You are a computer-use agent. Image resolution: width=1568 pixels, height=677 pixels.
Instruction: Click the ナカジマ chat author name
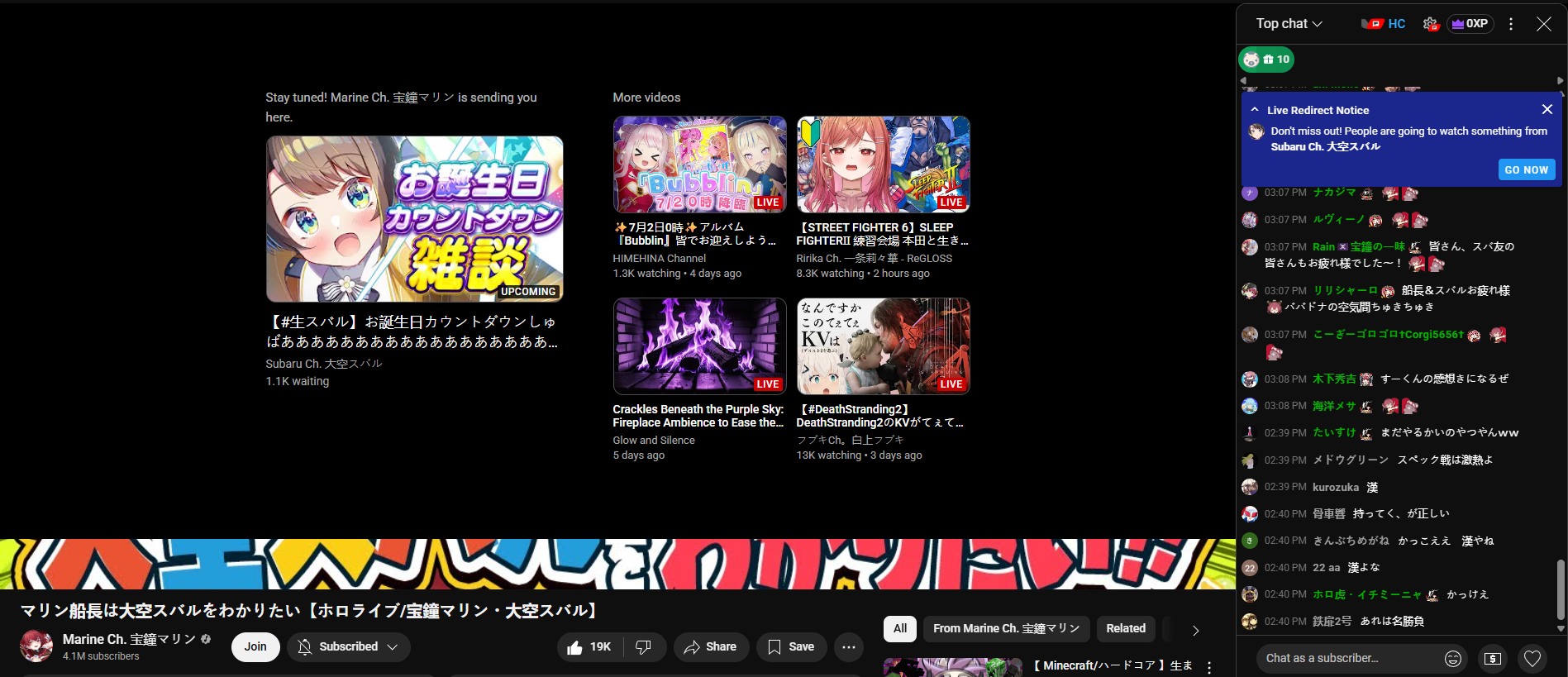point(1335,193)
